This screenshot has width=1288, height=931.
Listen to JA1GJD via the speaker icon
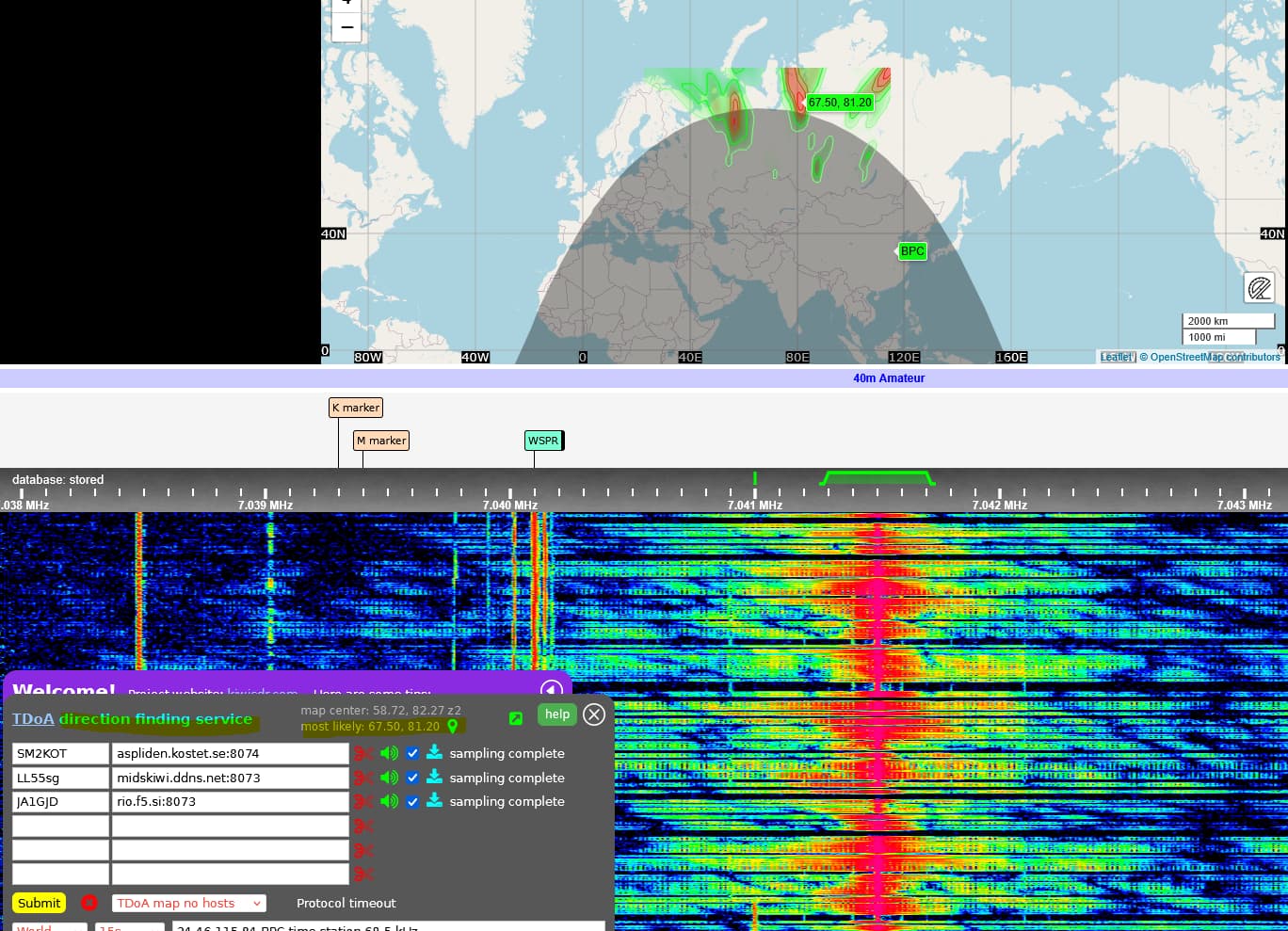click(x=389, y=802)
